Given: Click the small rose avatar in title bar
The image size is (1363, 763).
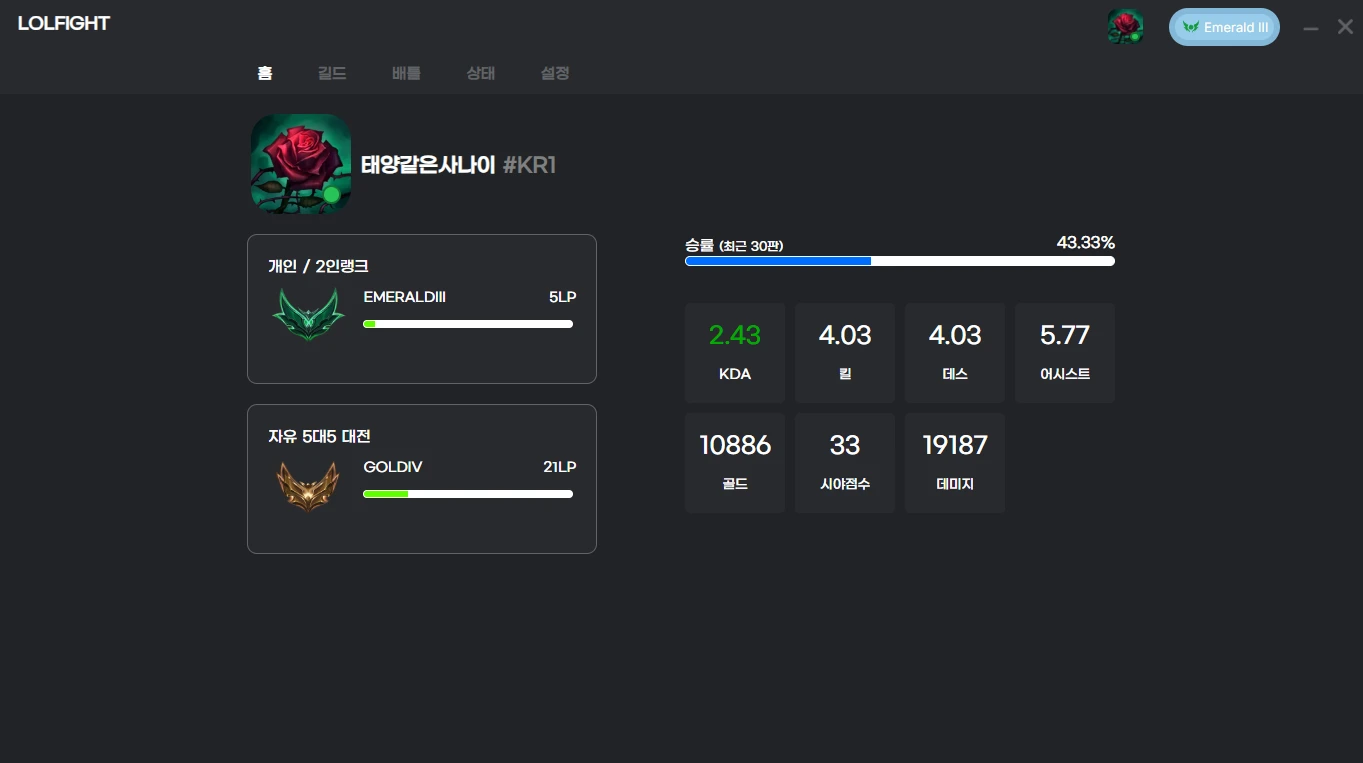Looking at the screenshot, I should tap(1125, 27).
